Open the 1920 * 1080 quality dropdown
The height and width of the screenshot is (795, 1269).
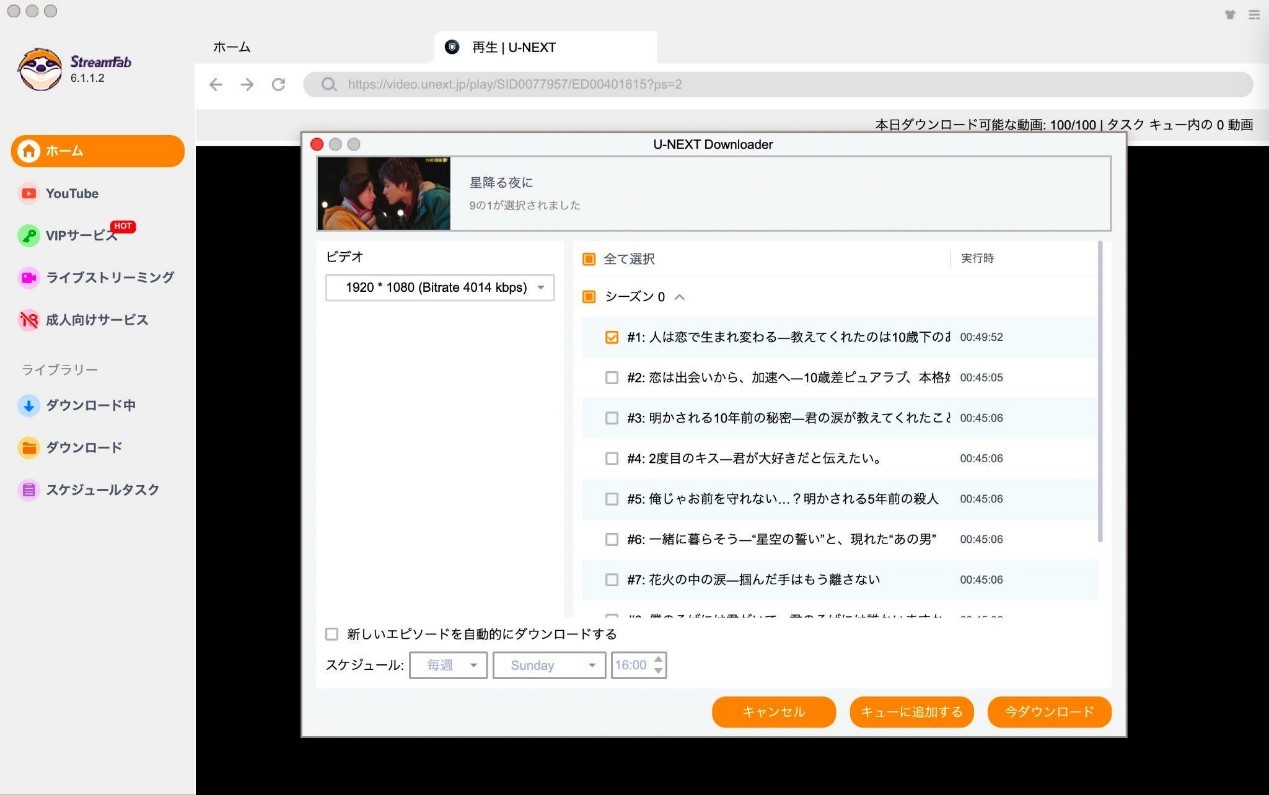(x=438, y=287)
